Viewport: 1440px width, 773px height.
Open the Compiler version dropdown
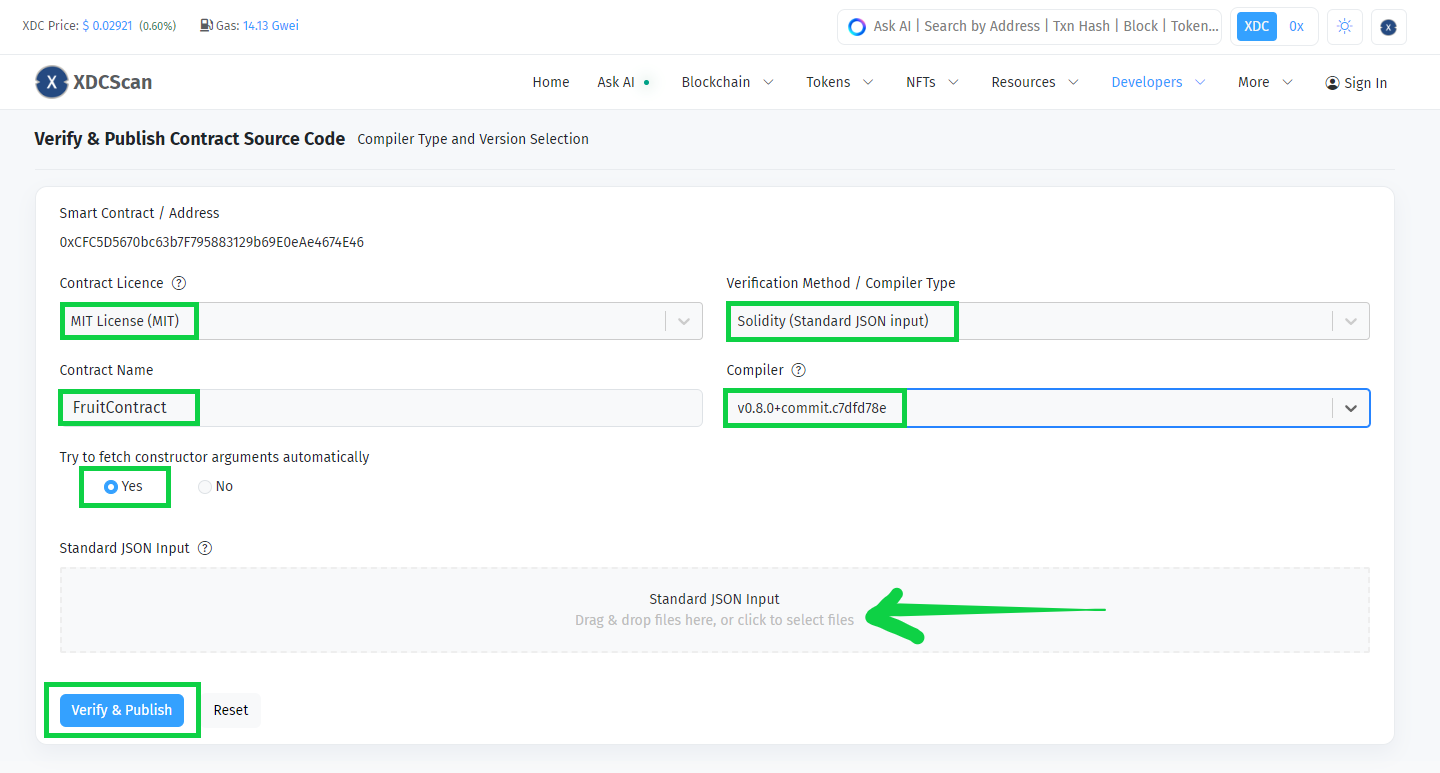[1048, 408]
